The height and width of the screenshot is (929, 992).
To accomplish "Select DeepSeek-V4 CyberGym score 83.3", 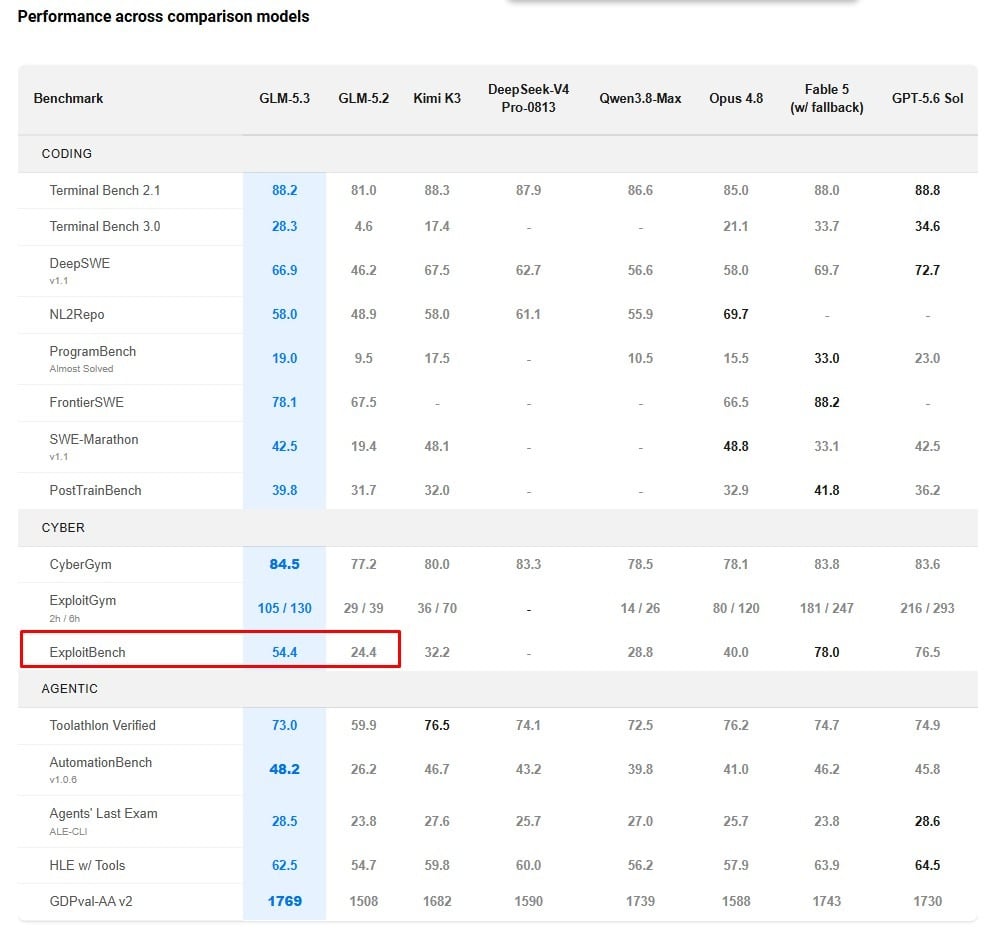I will click(x=528, y=564).
